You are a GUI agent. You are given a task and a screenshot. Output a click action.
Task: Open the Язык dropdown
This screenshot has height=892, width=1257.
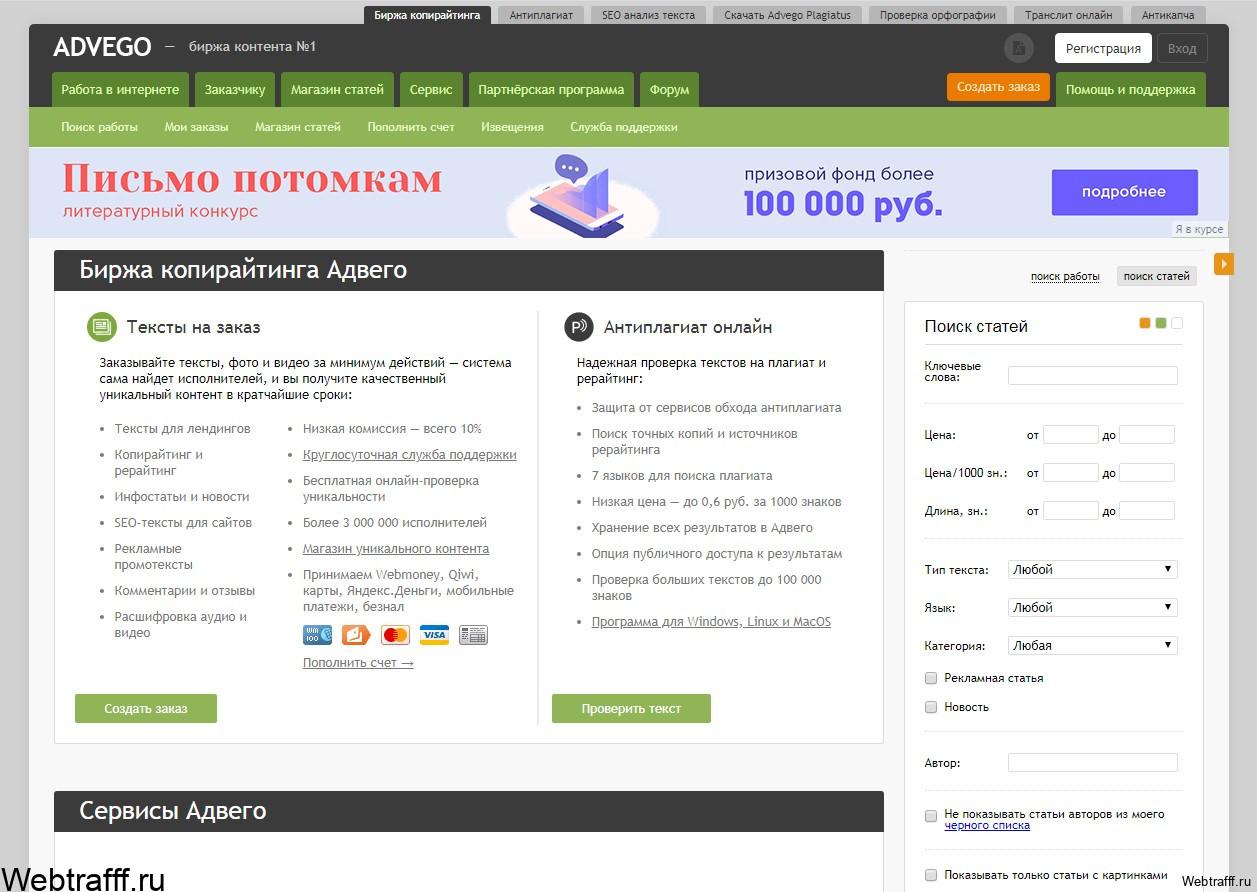(1092, 607)
